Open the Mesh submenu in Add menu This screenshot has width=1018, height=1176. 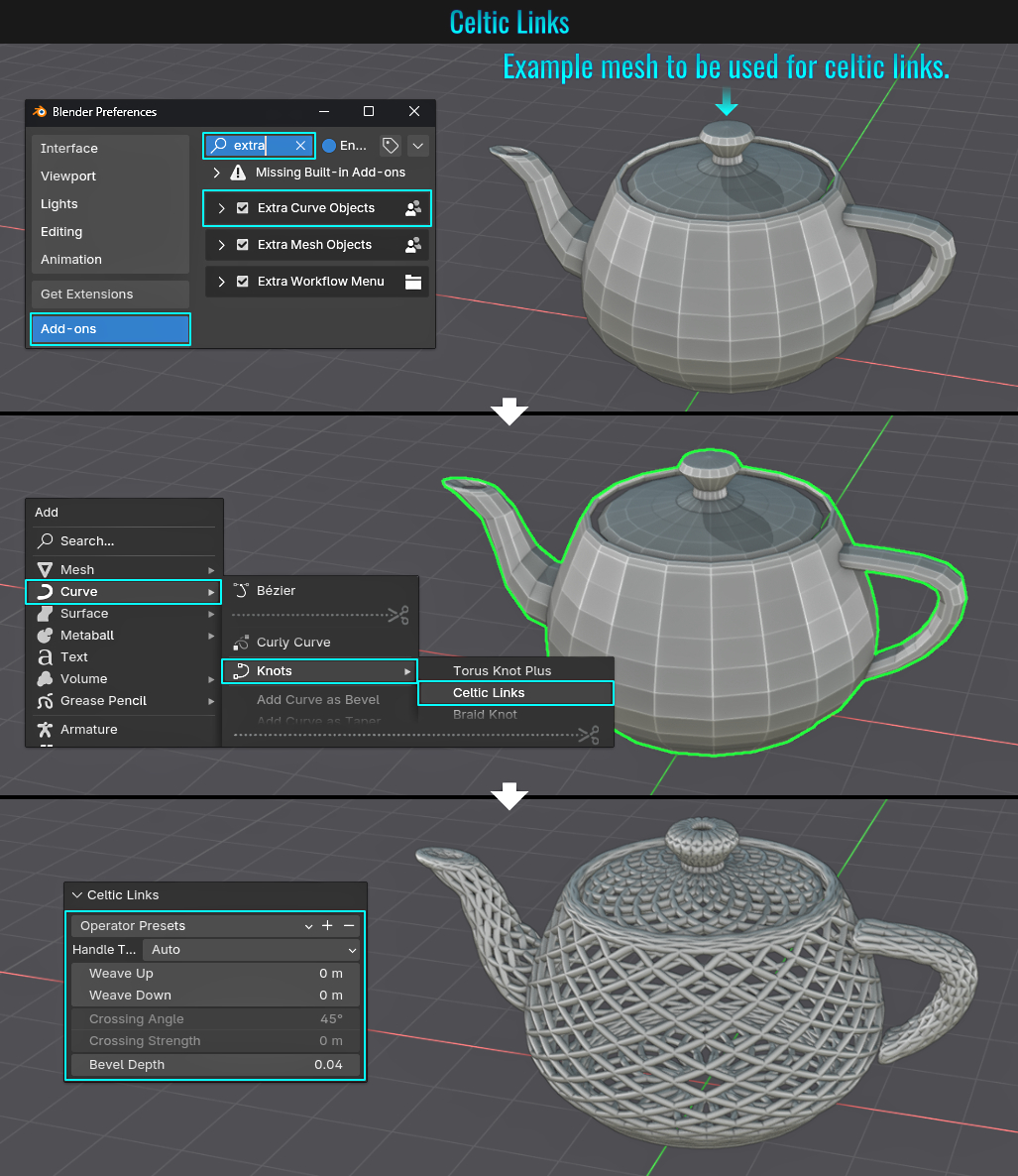[124, 570]
